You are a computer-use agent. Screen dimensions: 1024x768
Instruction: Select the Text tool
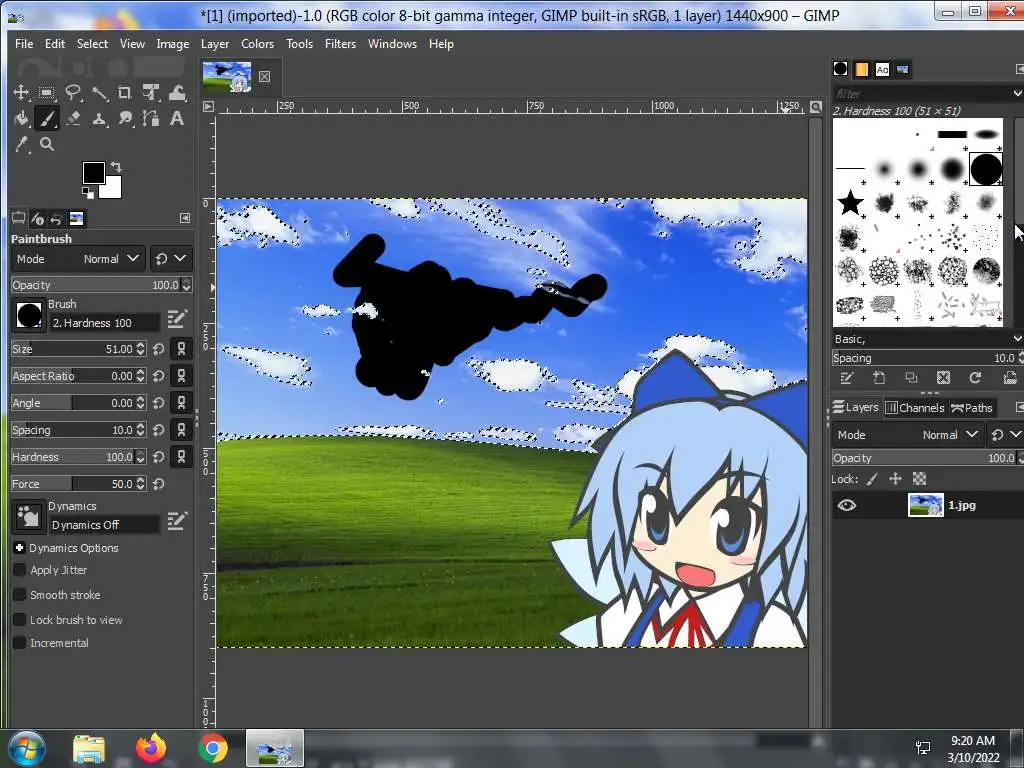(x=177, y=119)
